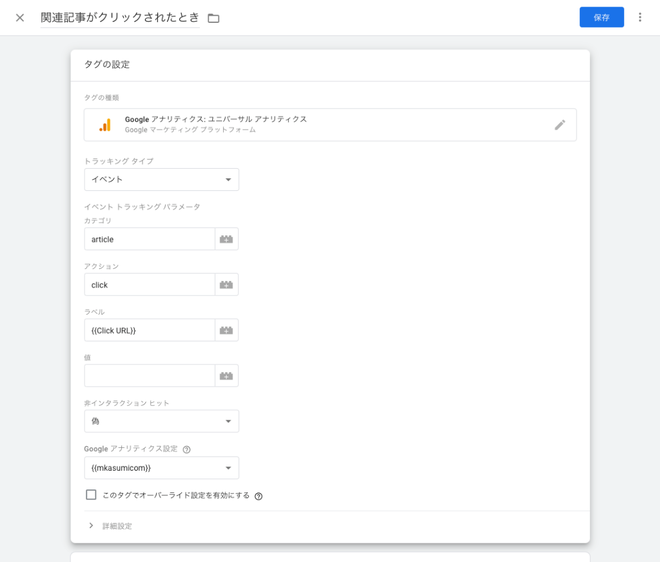Click the アクション input containing click
Viewport: 660px width, 562px height.
tap(149, 285)
